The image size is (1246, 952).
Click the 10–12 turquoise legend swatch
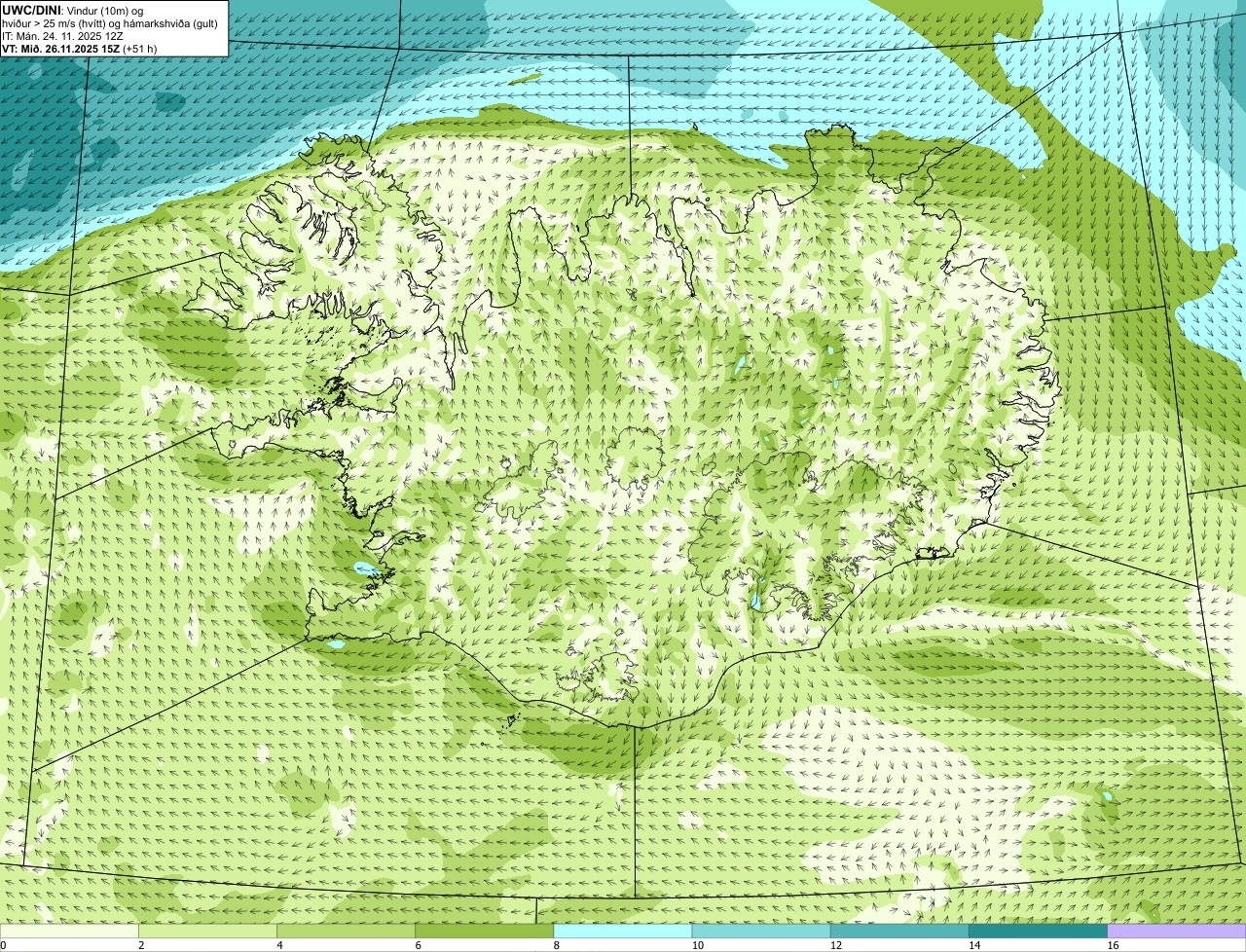(761, 931)
